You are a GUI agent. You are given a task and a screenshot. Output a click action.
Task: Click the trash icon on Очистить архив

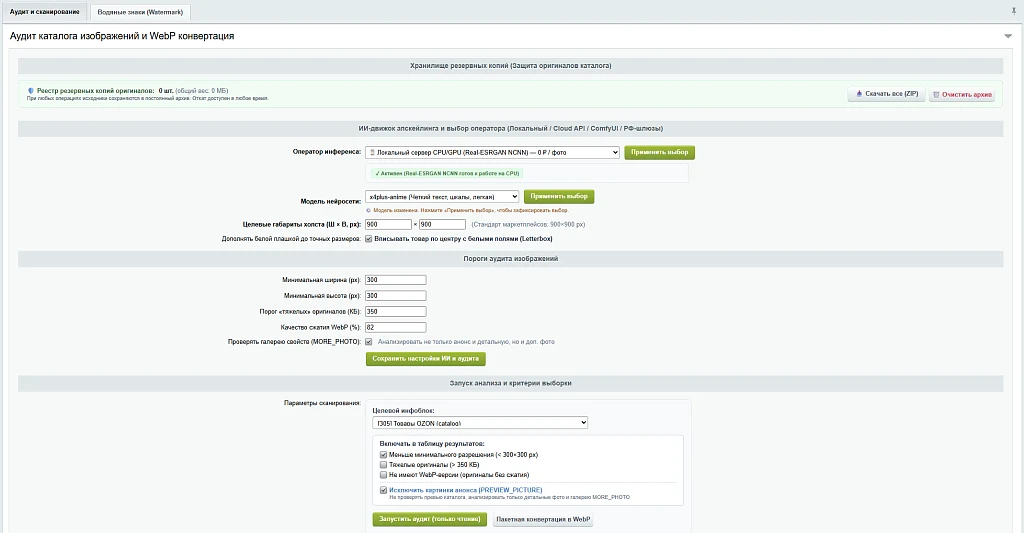coord(936,95)
